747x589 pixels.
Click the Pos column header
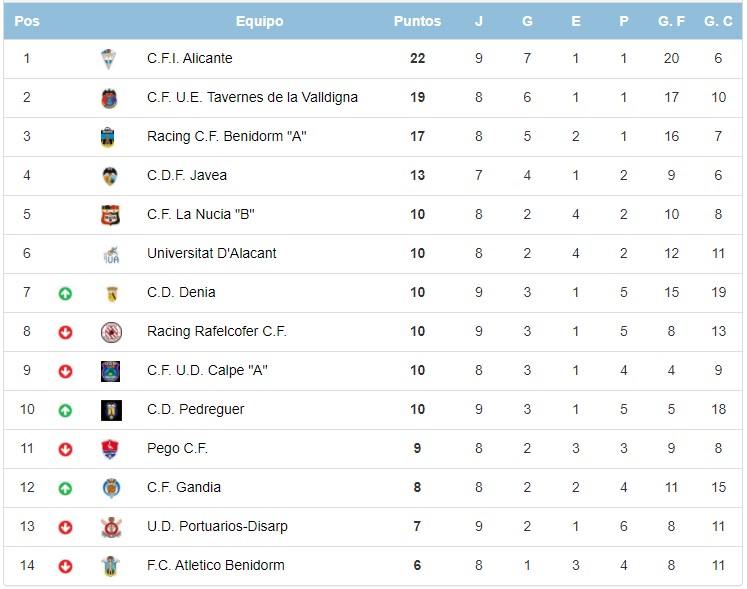coord(27,21)
